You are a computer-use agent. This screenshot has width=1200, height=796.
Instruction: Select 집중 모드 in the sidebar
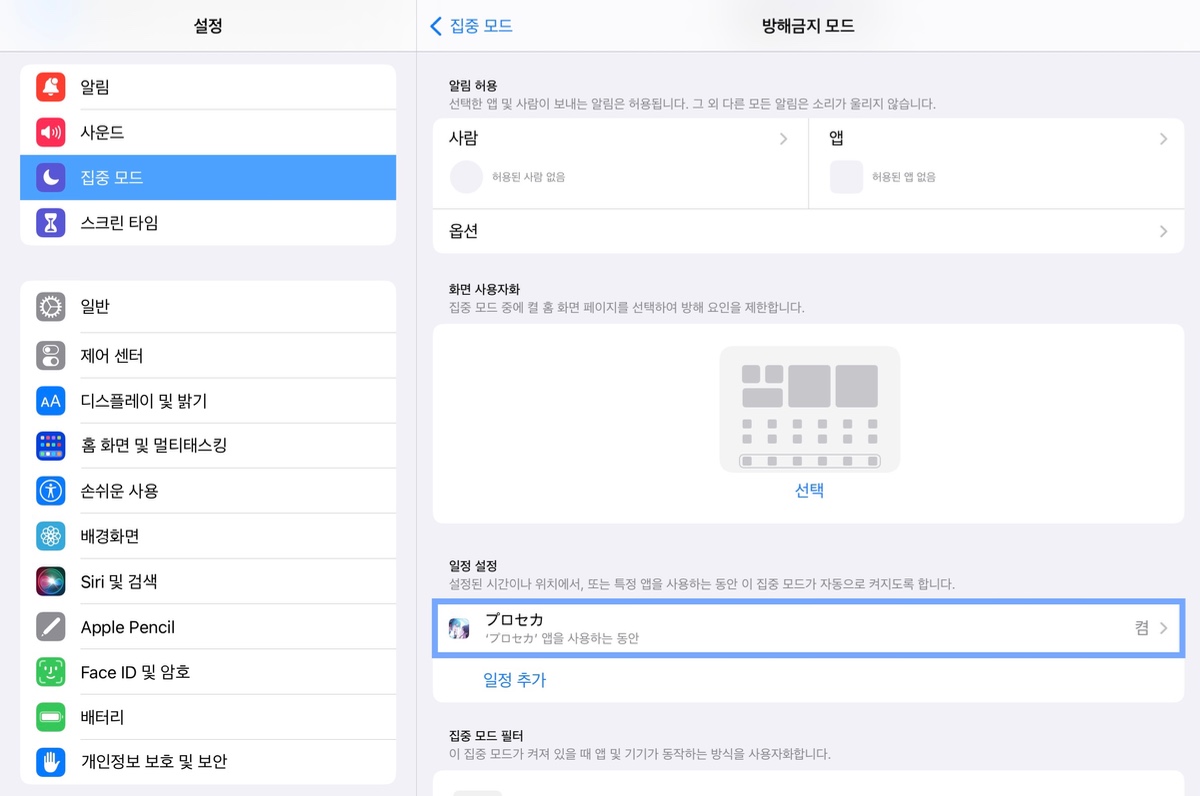208,177
